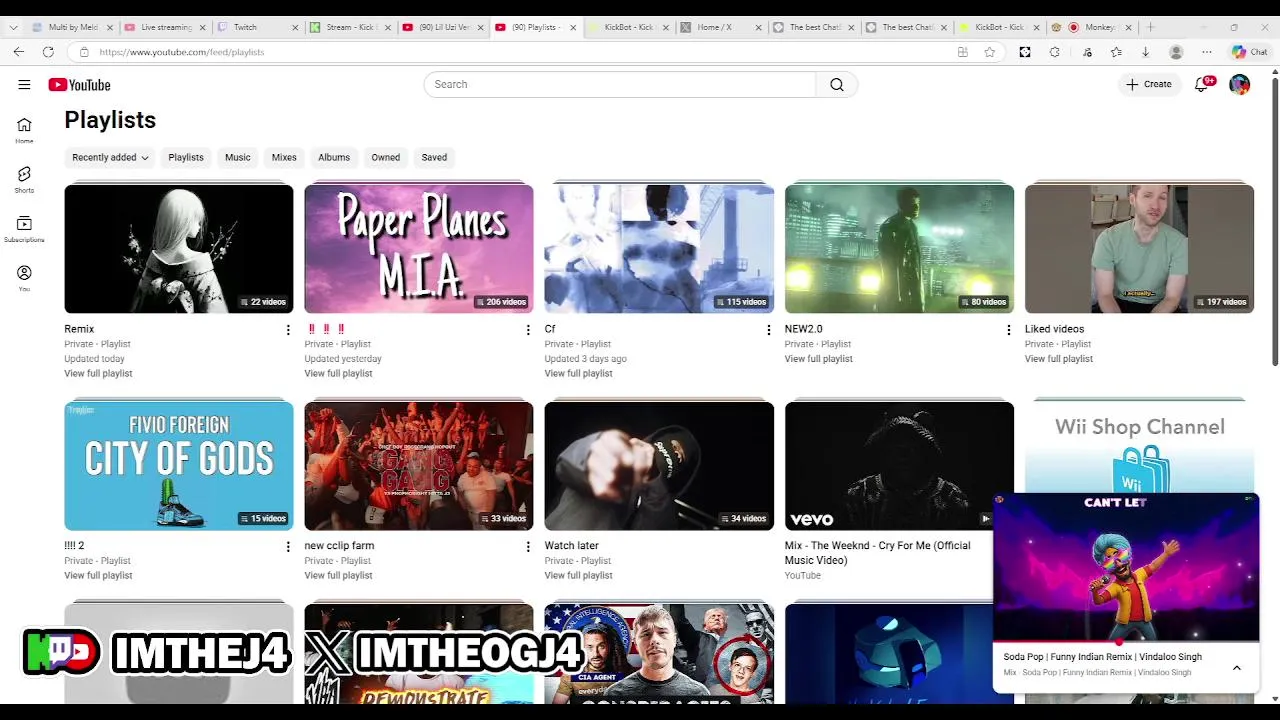Open the Soda Pop mini player video
This screenshot has height=720, width=1280.
1126,567
